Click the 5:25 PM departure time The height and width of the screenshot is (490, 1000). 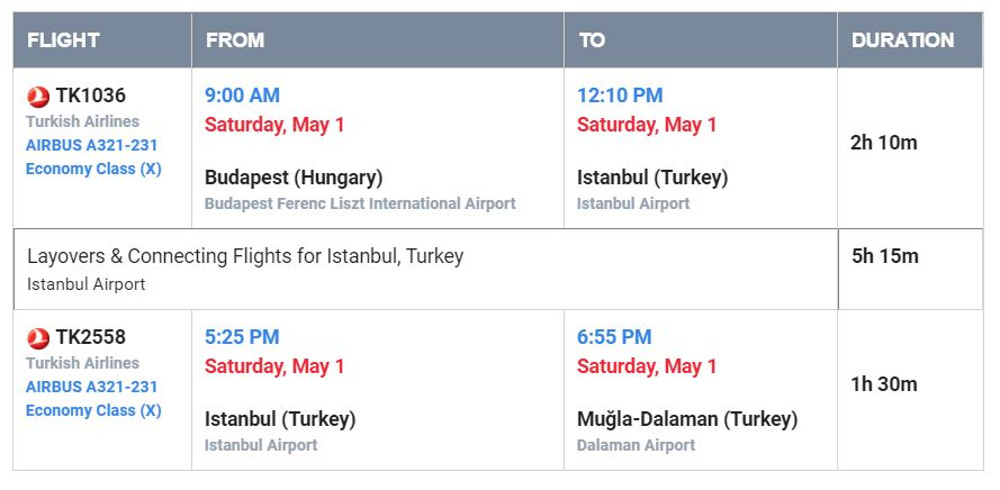pos(242,338)
